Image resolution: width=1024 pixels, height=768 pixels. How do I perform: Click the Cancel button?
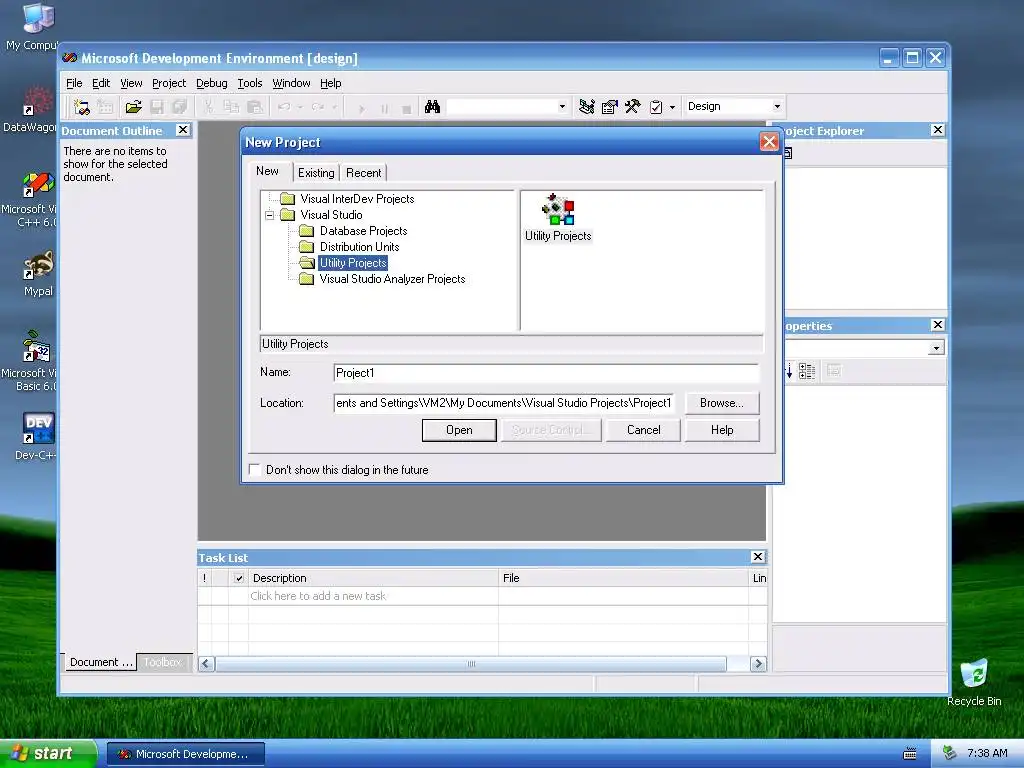643,430
